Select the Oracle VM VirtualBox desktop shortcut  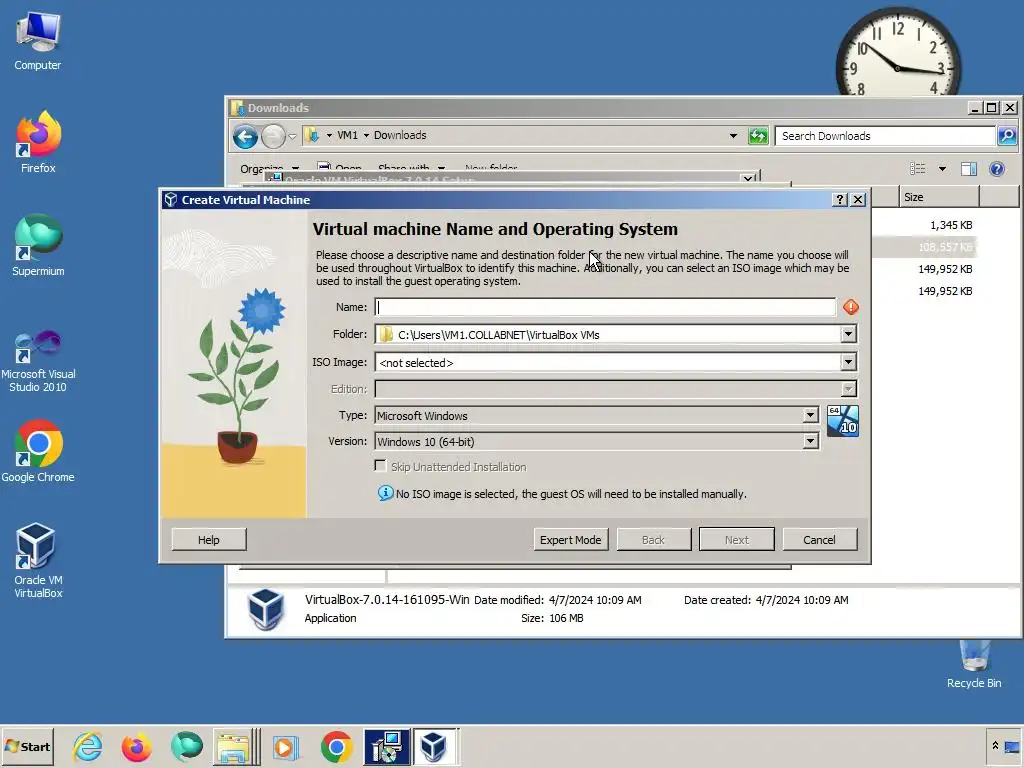pyautogui.click(x=38, y=560)
